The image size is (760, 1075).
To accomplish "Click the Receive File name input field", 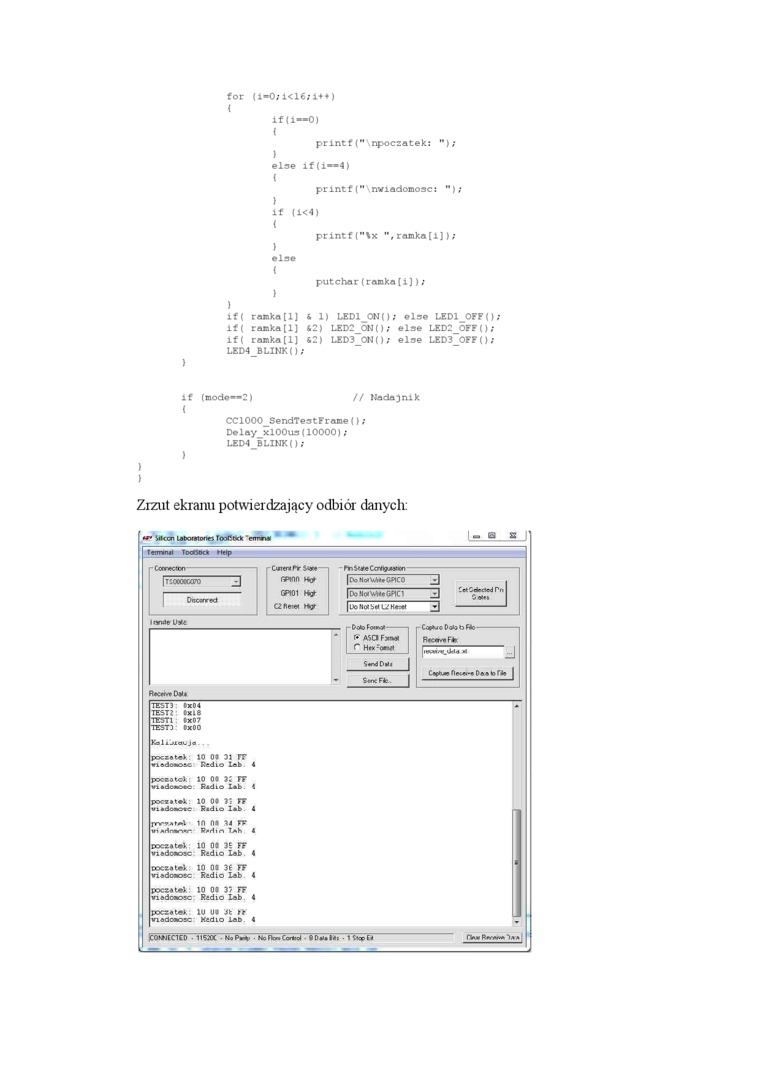I will click(x=460, y=651).
